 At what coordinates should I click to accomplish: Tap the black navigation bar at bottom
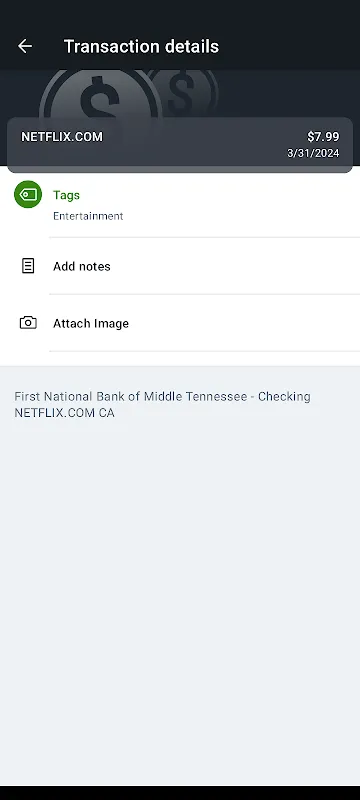coord(180,793)
